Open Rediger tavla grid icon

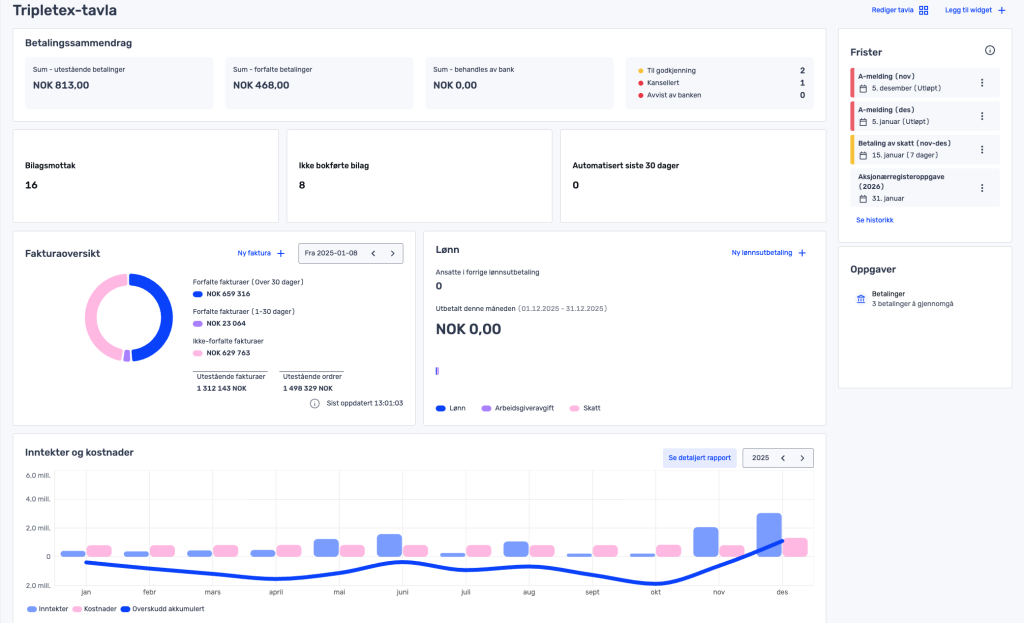tap(923, 10)
